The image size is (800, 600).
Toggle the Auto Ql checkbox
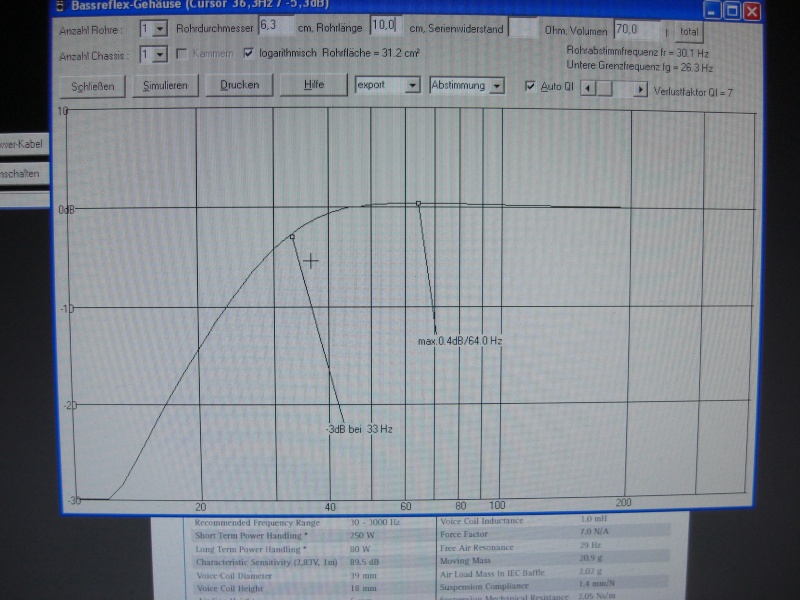[530, 87]
